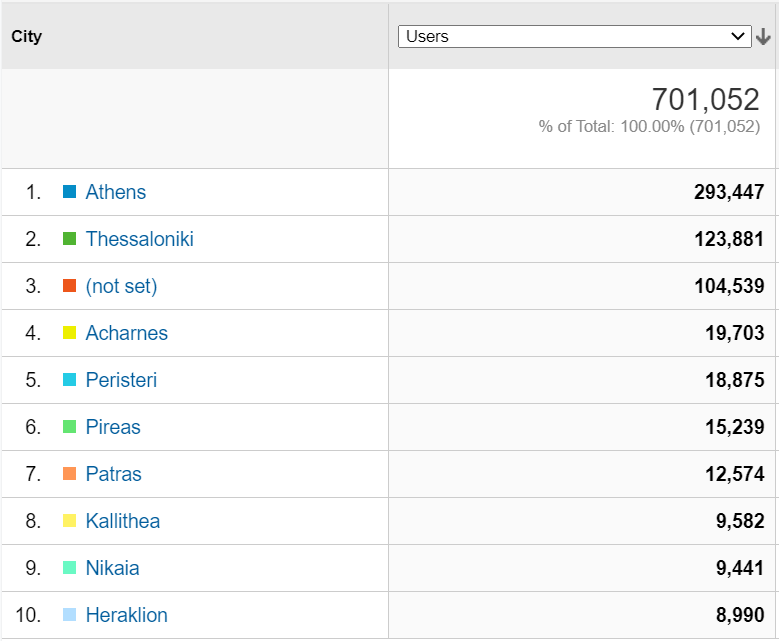Open the Patras city link
Screen dimensions: 779x641
point(114,474)
